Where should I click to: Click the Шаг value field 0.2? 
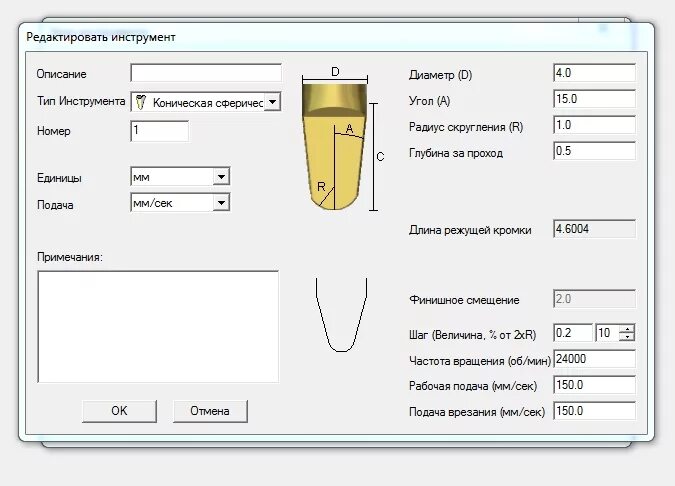(x=573, y=333)
